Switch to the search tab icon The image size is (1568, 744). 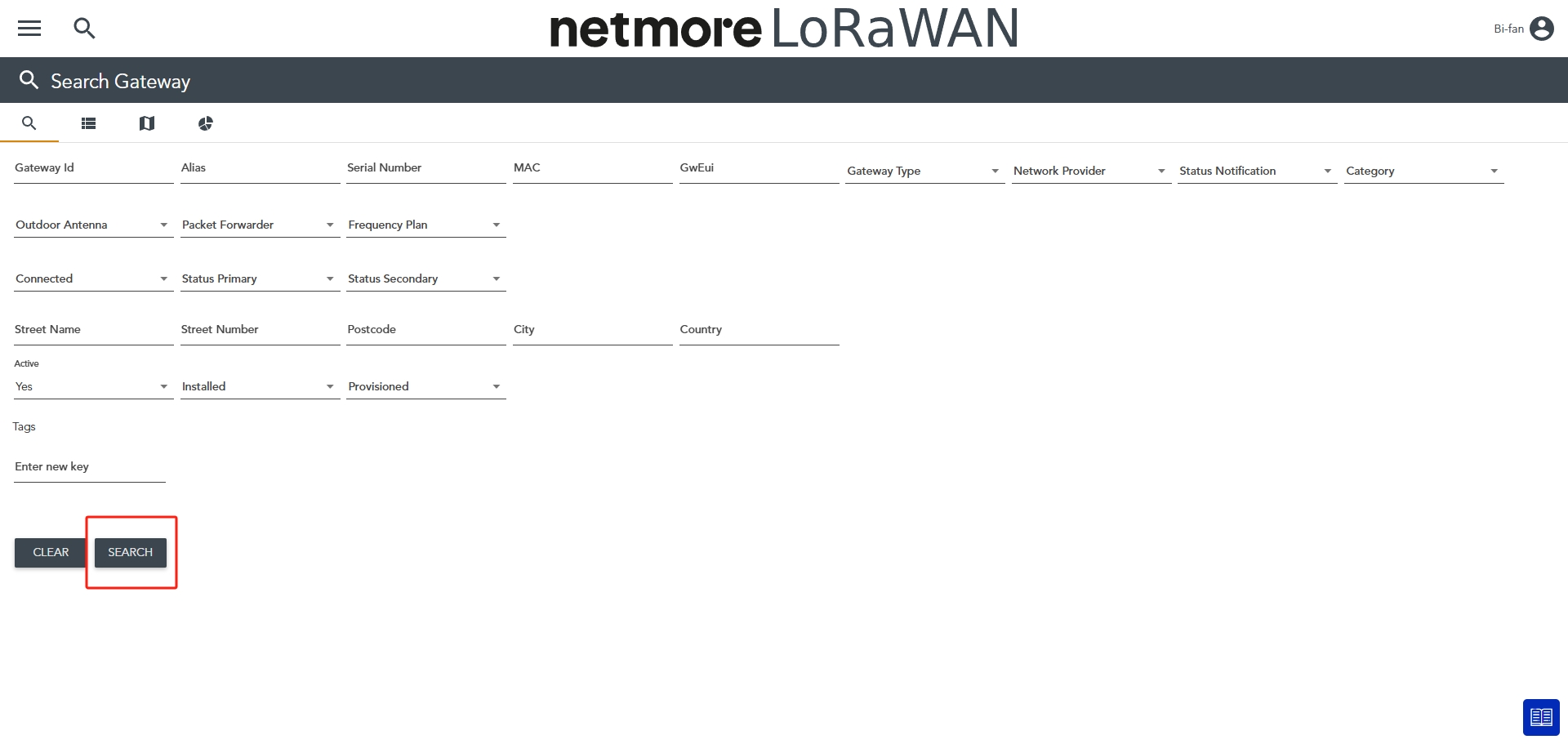[29, 123]
